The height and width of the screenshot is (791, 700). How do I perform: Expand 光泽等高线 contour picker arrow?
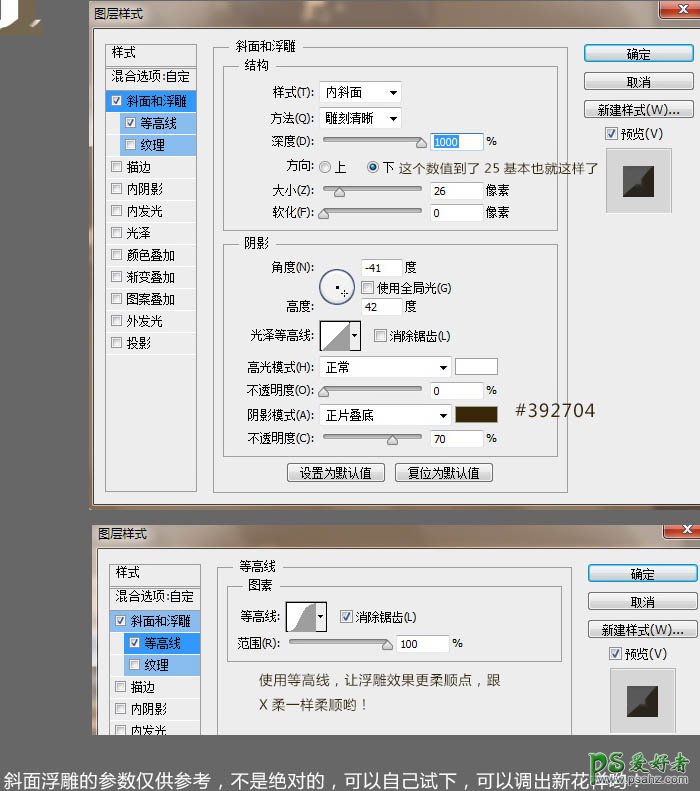tap(355, 335)
